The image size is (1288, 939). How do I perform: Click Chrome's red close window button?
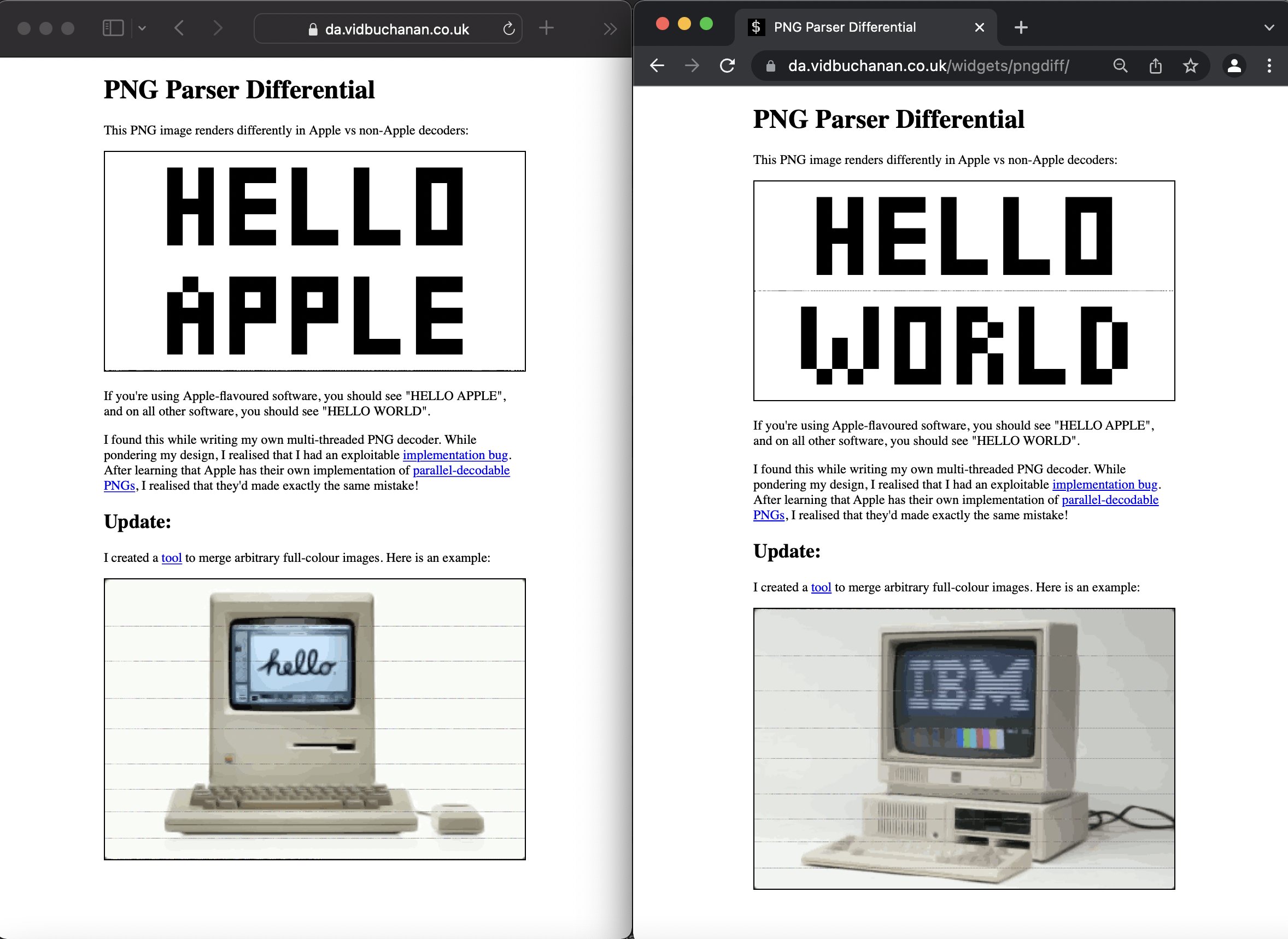[x=662, y=24]
